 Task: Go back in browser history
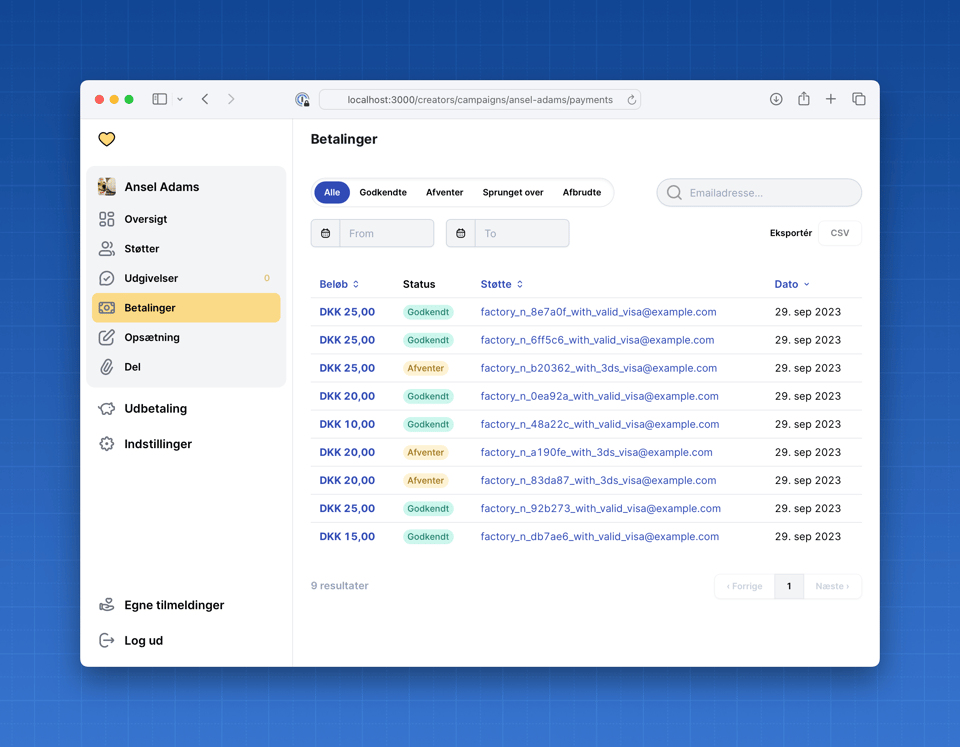coord(205,99)
